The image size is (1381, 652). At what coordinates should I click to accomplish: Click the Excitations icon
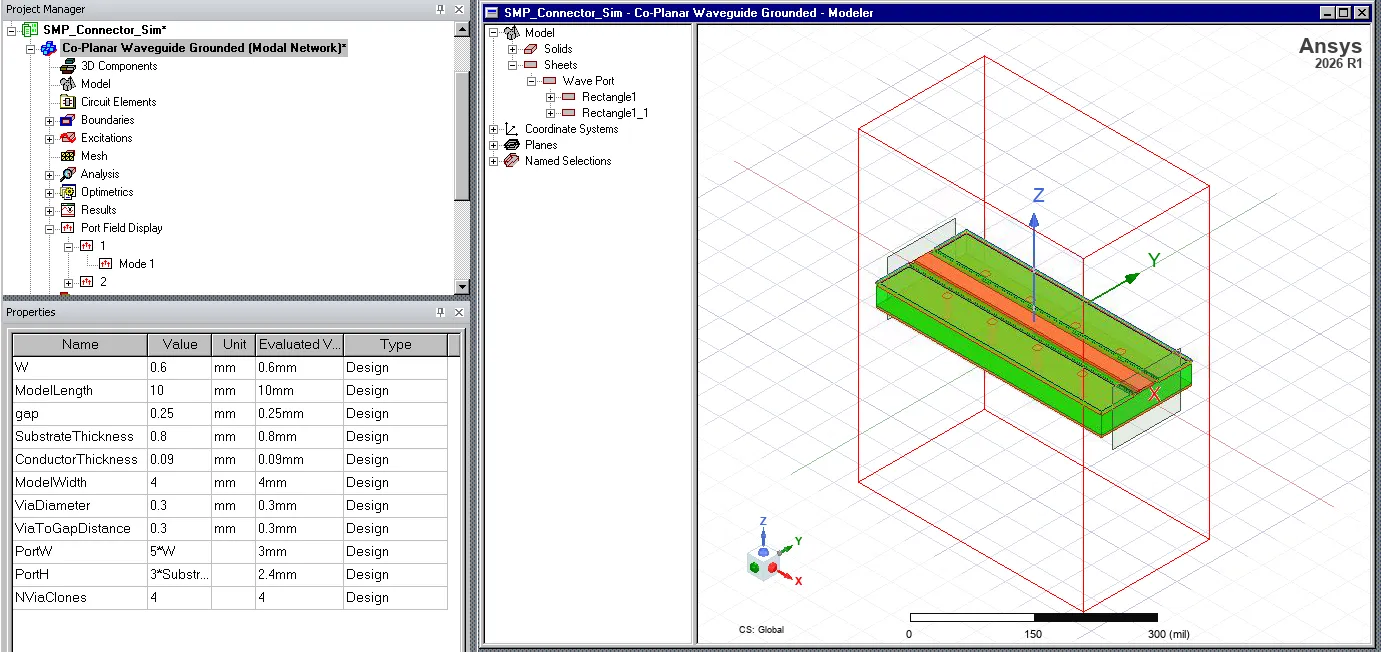[68, 138]
